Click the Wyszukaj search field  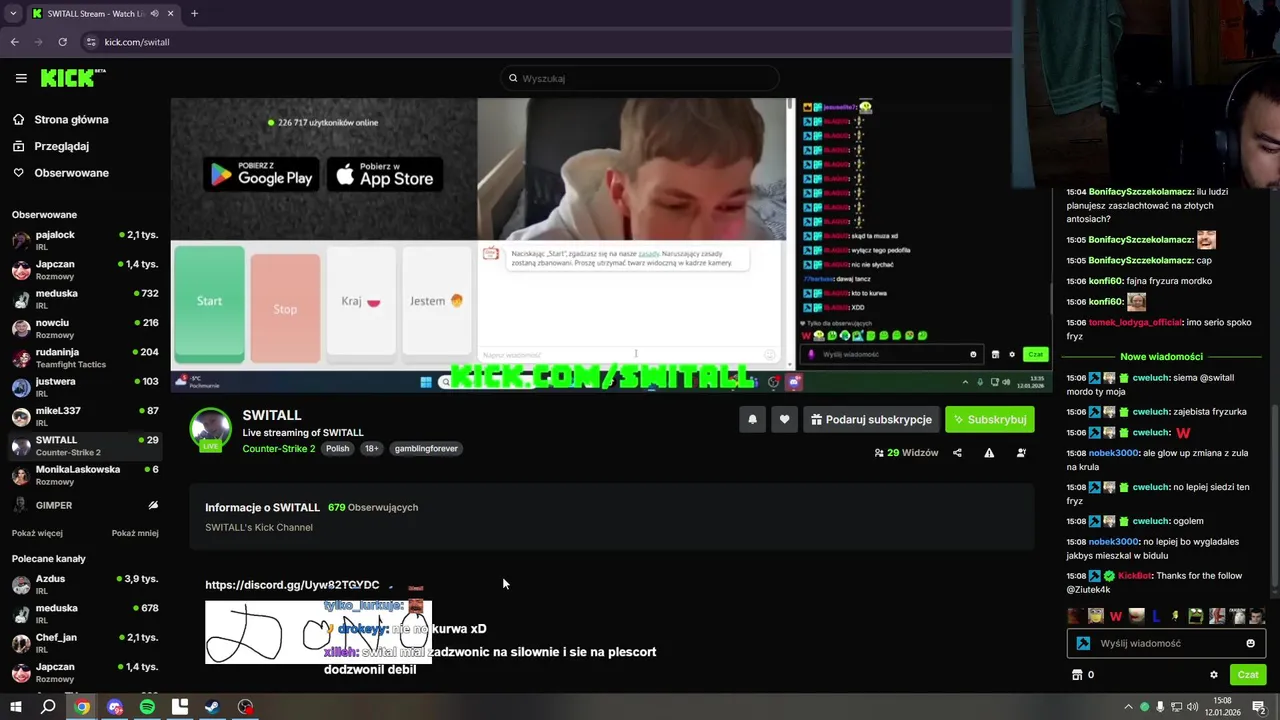point(640,78)
